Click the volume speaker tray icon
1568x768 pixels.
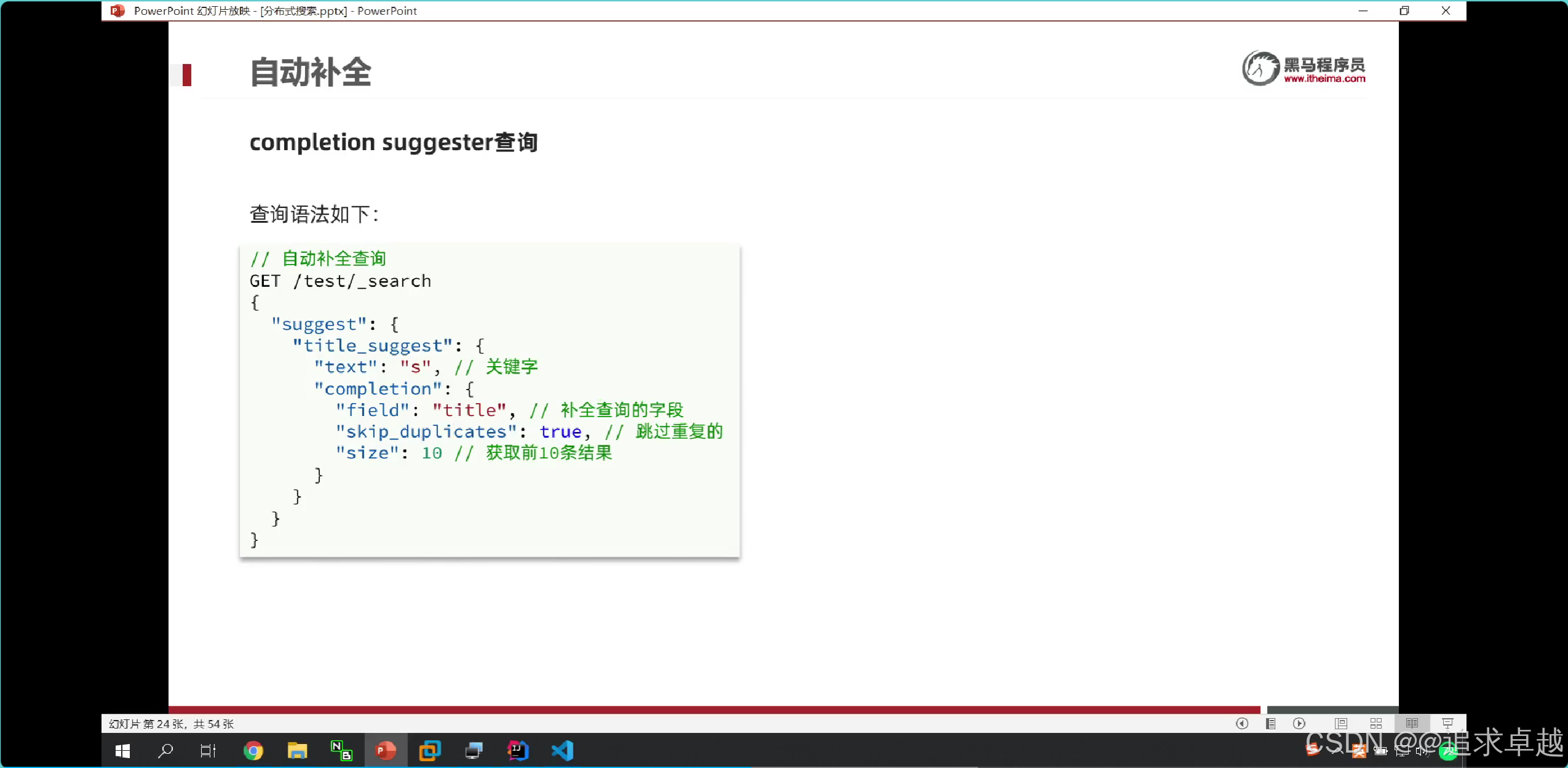pyautogui.click(x=1422, y=751)
